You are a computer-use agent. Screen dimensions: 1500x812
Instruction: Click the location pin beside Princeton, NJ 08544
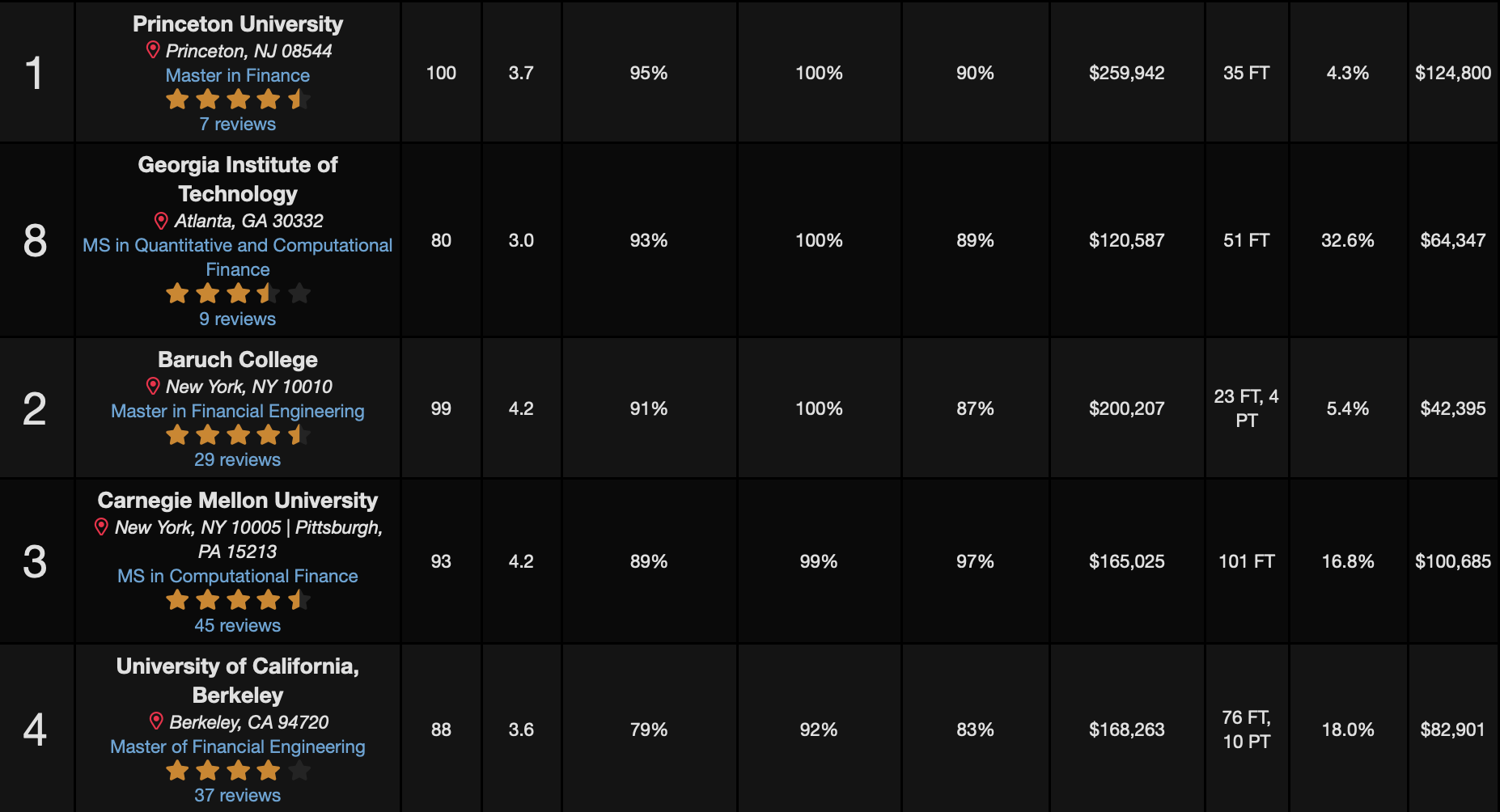pyautogui.click(x=152, y=50)
